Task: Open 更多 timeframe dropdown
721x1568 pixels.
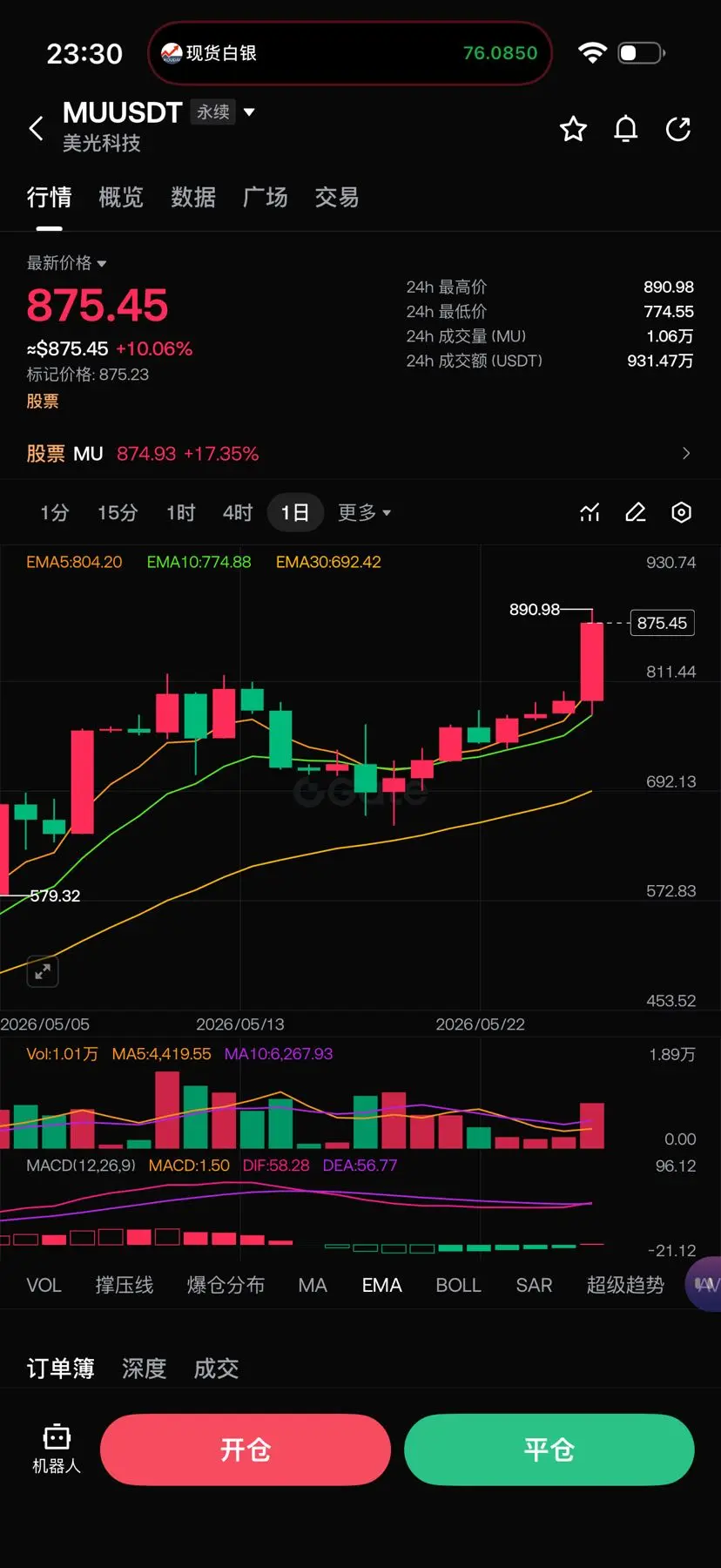Action: [x=364, y=512]
